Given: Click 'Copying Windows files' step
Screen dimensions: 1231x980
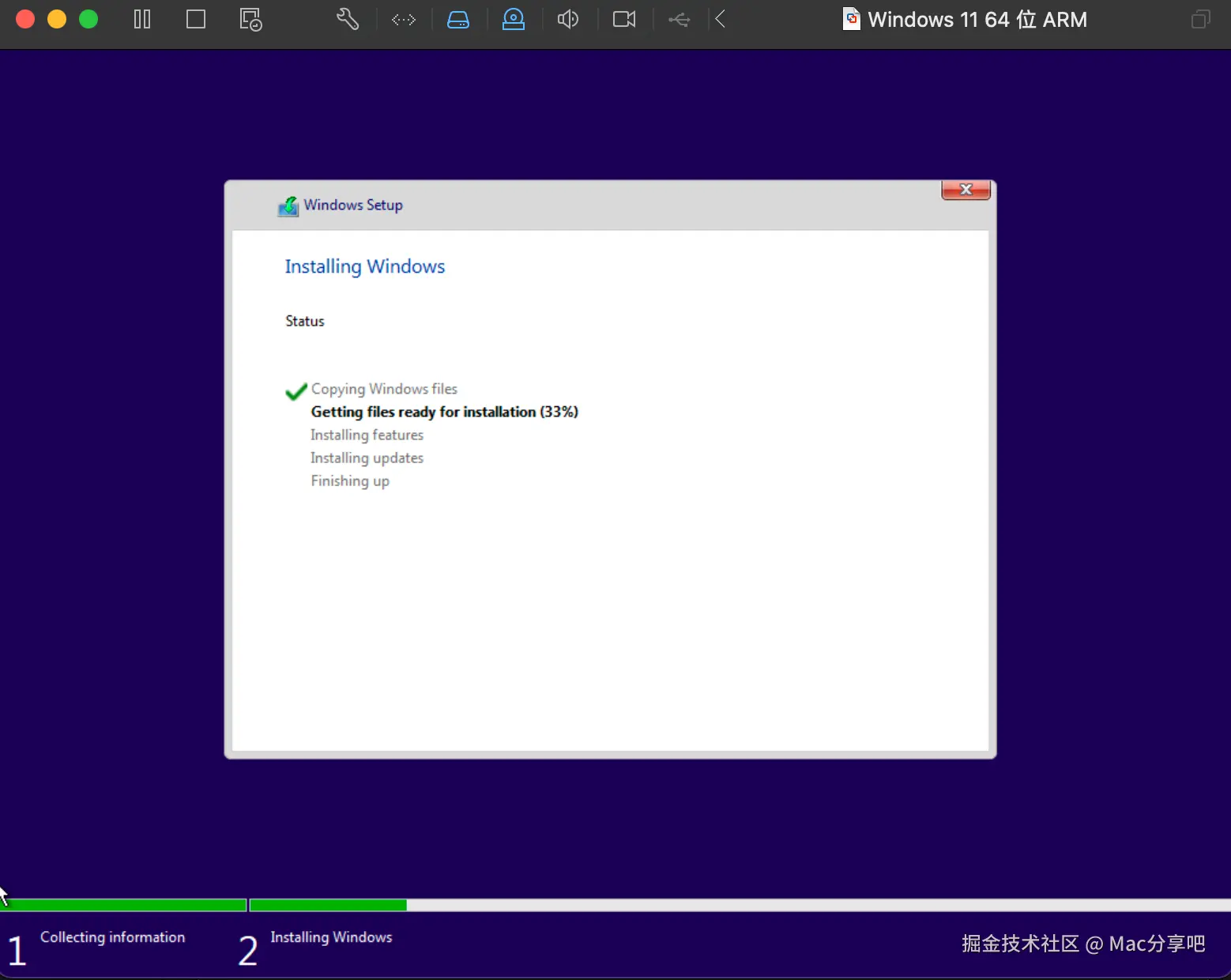Looking at the screenshot, I should tap(384, 389).
